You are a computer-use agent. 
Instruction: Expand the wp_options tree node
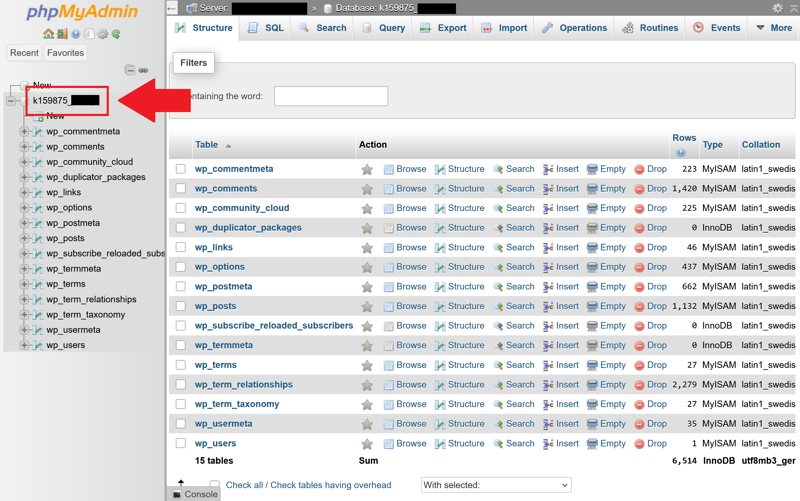24,208
